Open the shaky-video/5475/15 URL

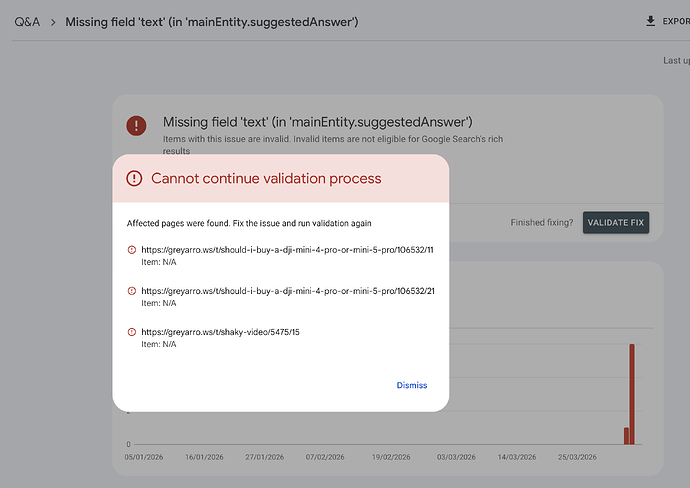coord(220,332)
